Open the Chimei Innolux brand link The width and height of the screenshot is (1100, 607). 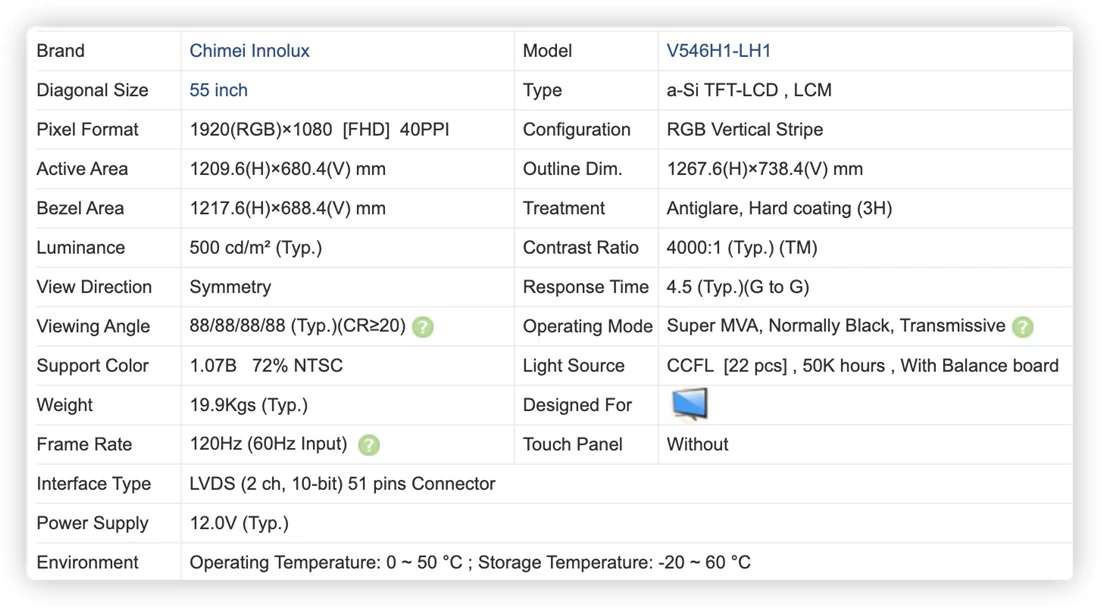tap(249, 51)
